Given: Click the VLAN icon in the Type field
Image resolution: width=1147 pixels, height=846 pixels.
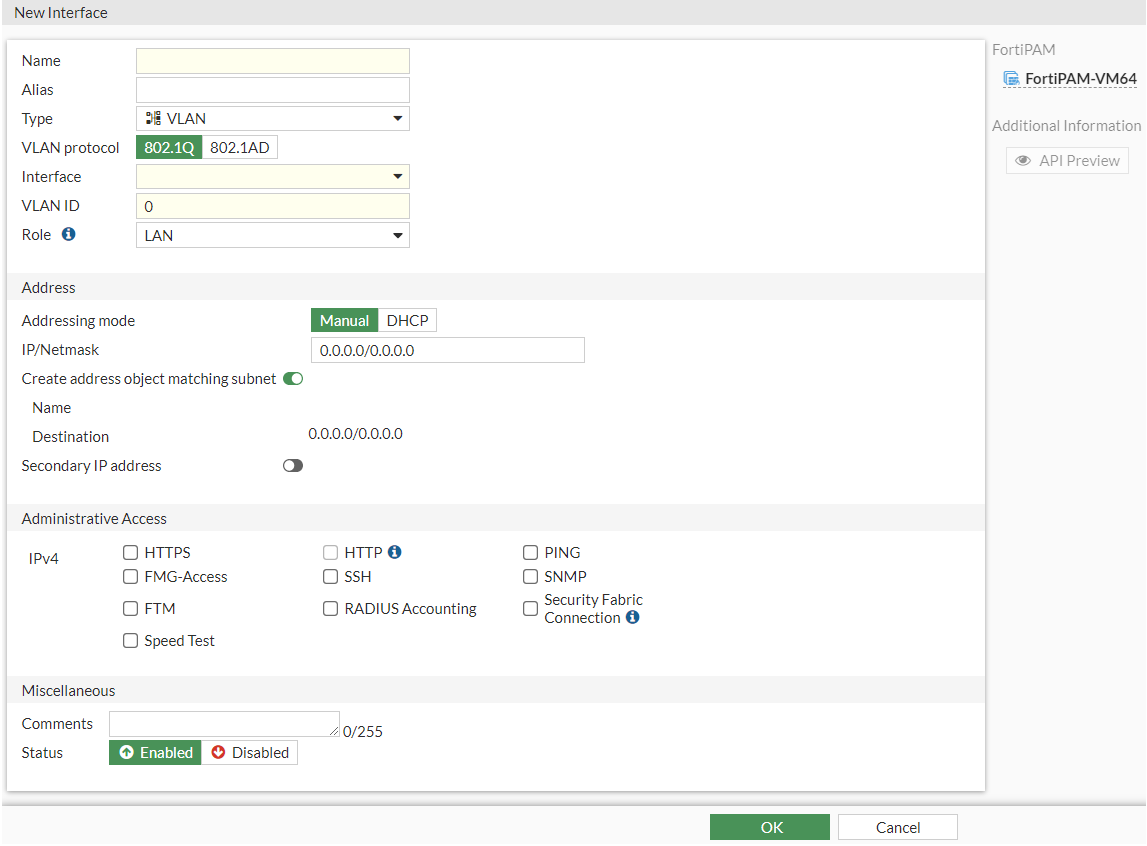Looking at the screenshot, I should 152,118.
